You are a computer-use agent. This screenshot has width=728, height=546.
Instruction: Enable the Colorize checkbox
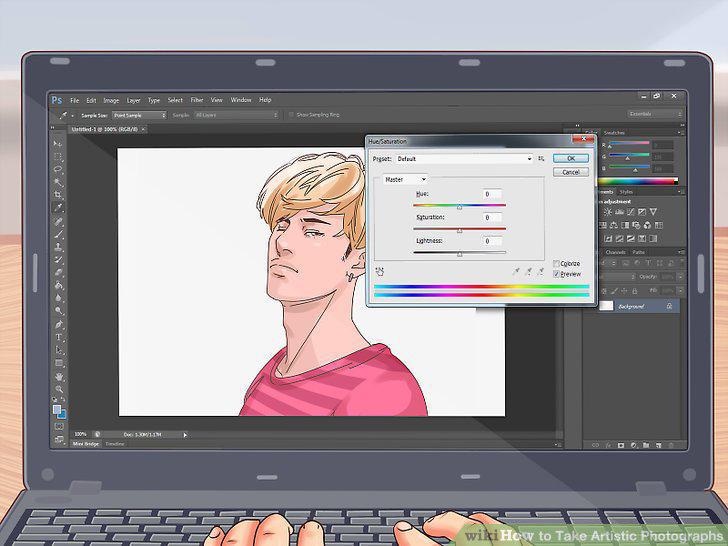(x=556, y=264)
